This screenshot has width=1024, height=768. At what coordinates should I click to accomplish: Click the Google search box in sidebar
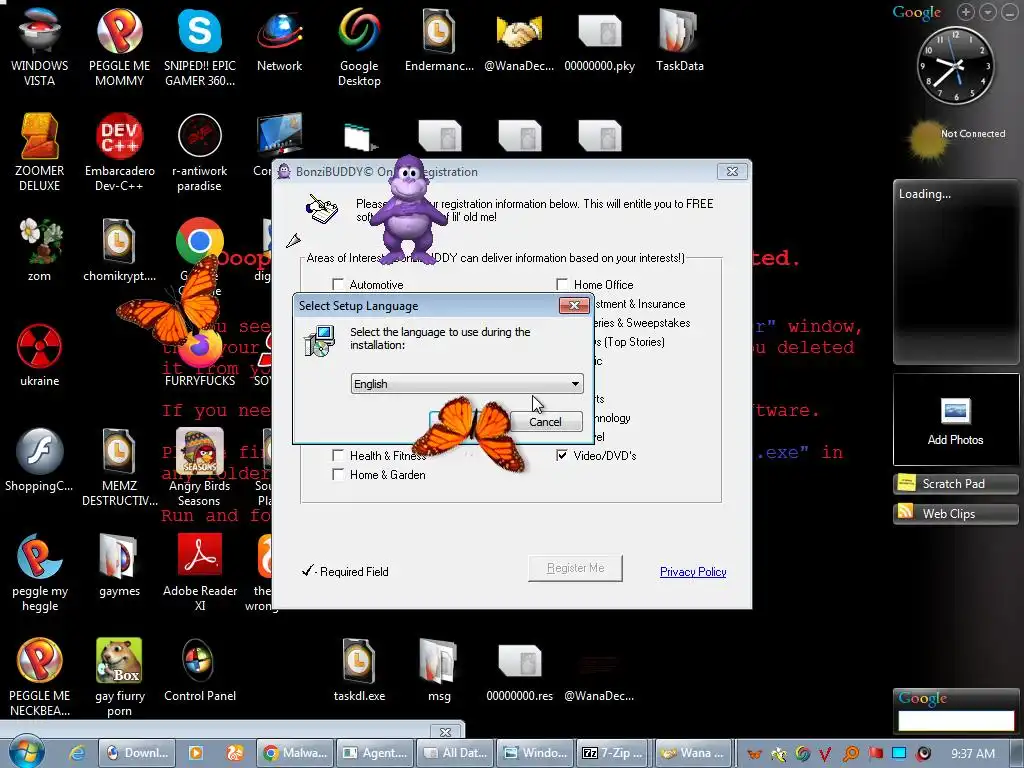956,721
